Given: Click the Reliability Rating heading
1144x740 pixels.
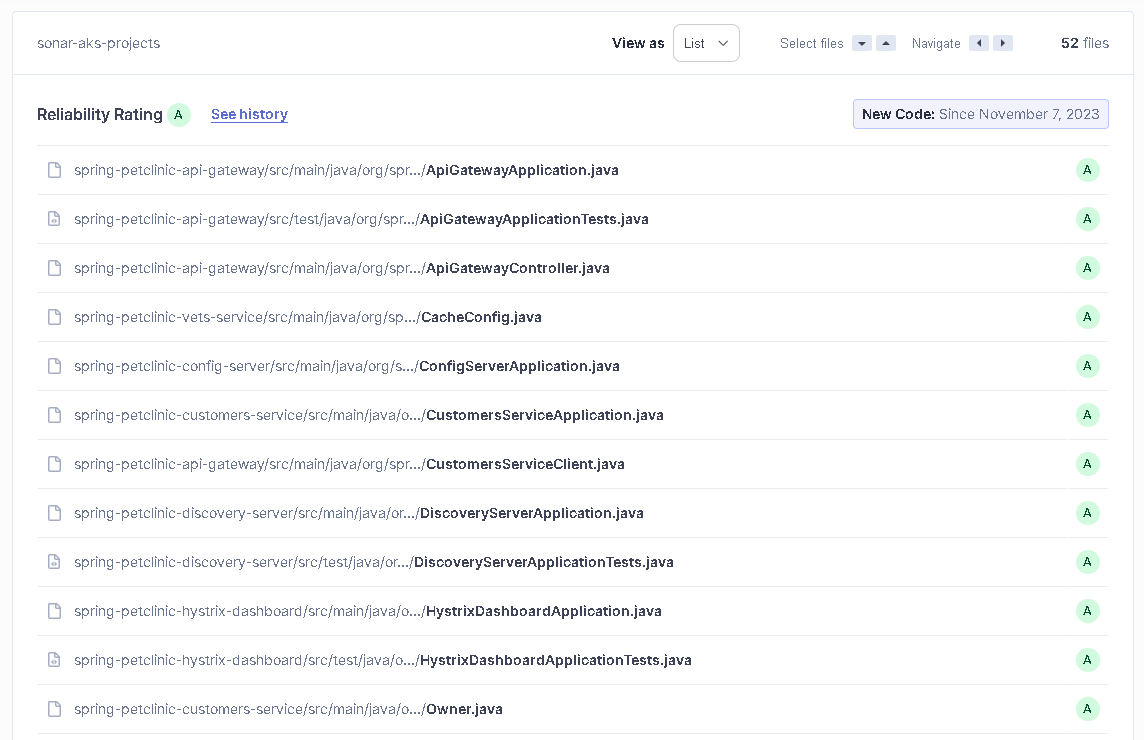Looking at the screenshot, I should coord(100,115).
